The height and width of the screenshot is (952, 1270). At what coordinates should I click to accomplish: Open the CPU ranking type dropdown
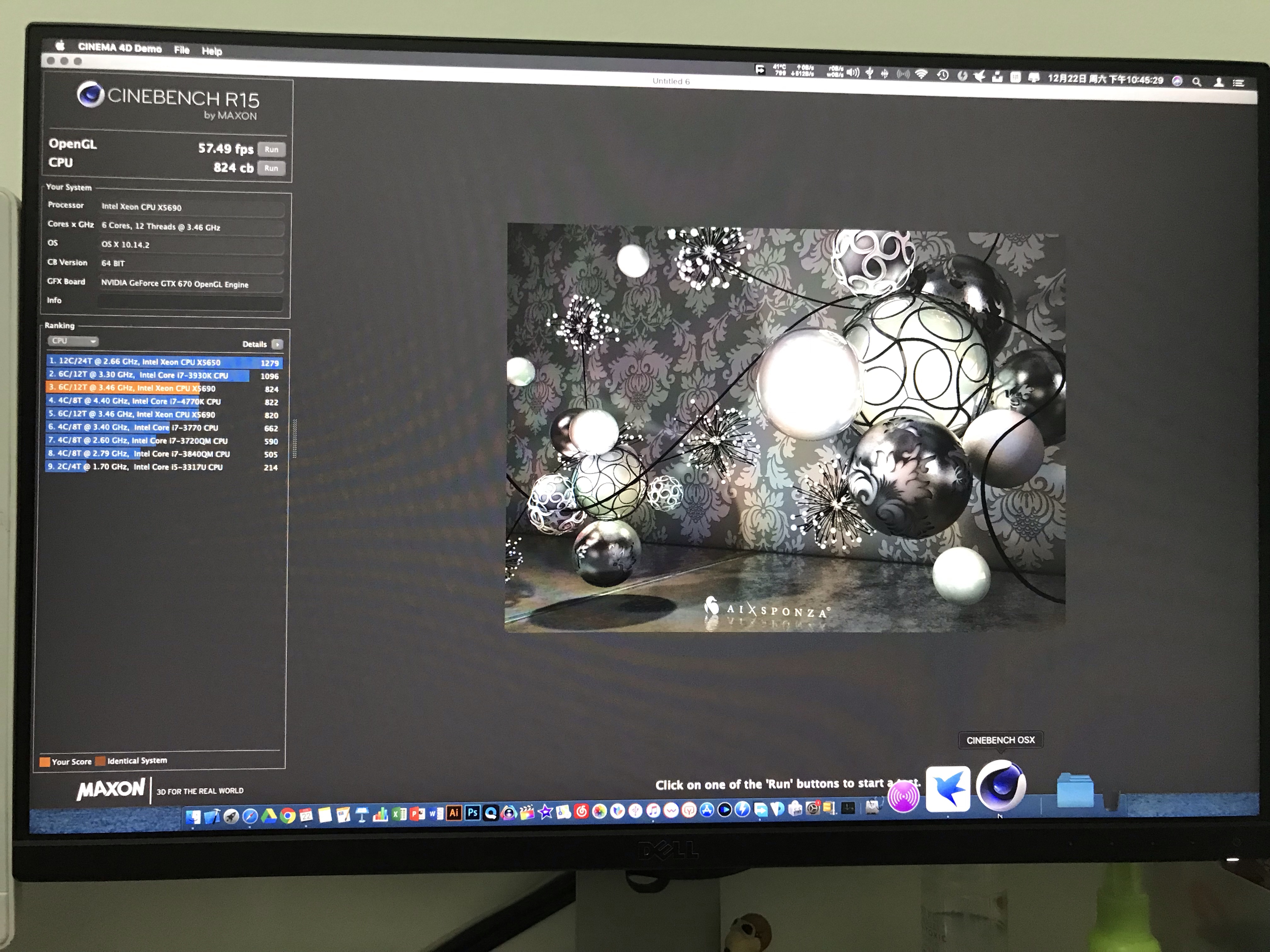[72, 341]
